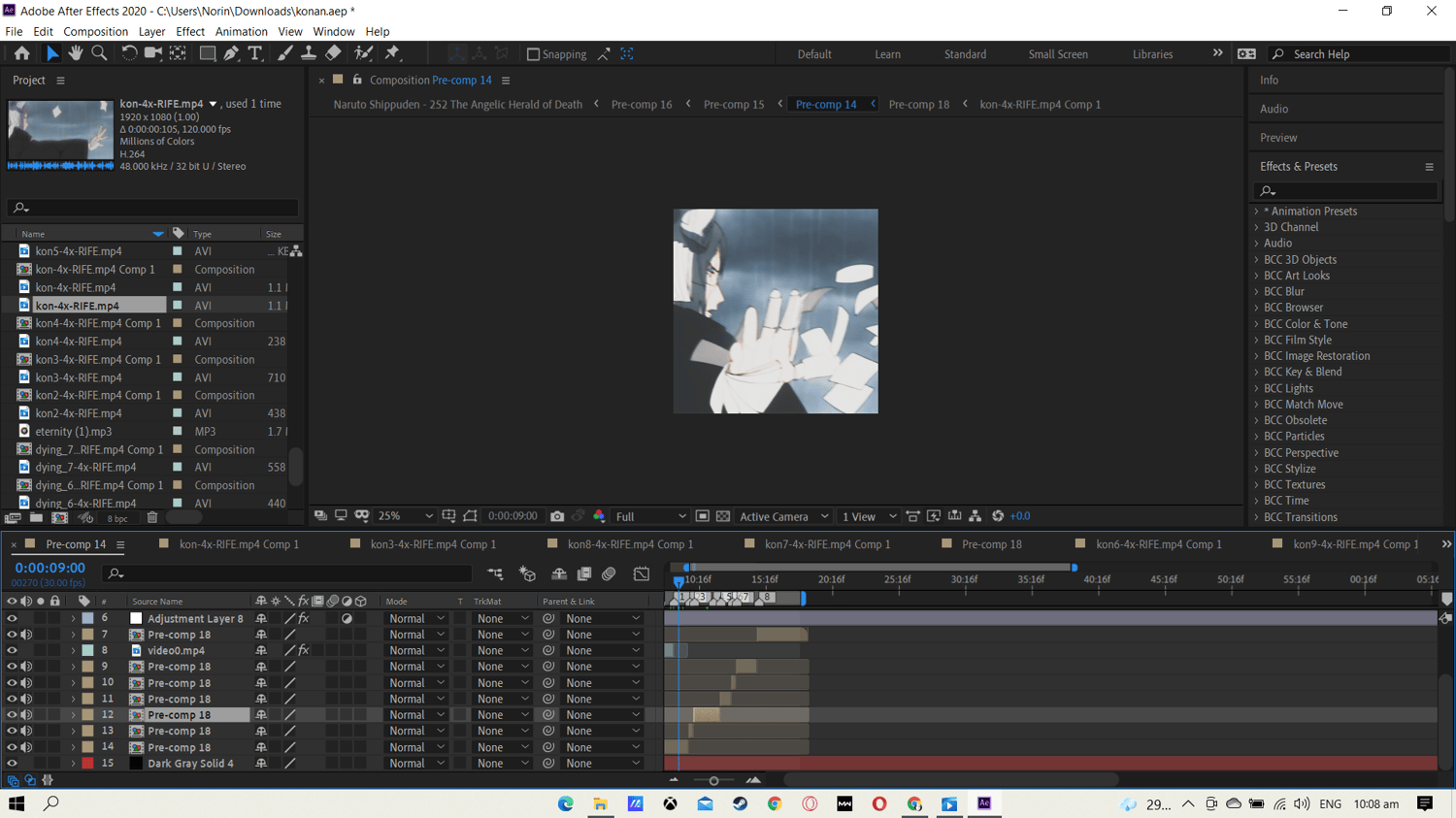
Task: Select the Clone Stamp tool
Action: pyautogui.click(x=309, y=53)
